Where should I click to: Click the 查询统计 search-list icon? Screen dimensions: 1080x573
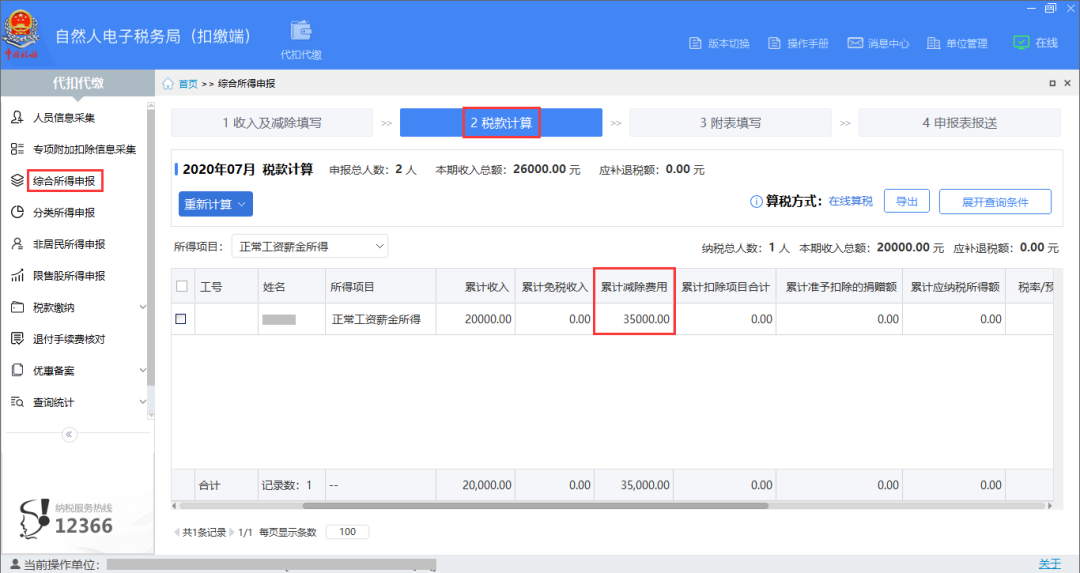(x=17, y=402)
